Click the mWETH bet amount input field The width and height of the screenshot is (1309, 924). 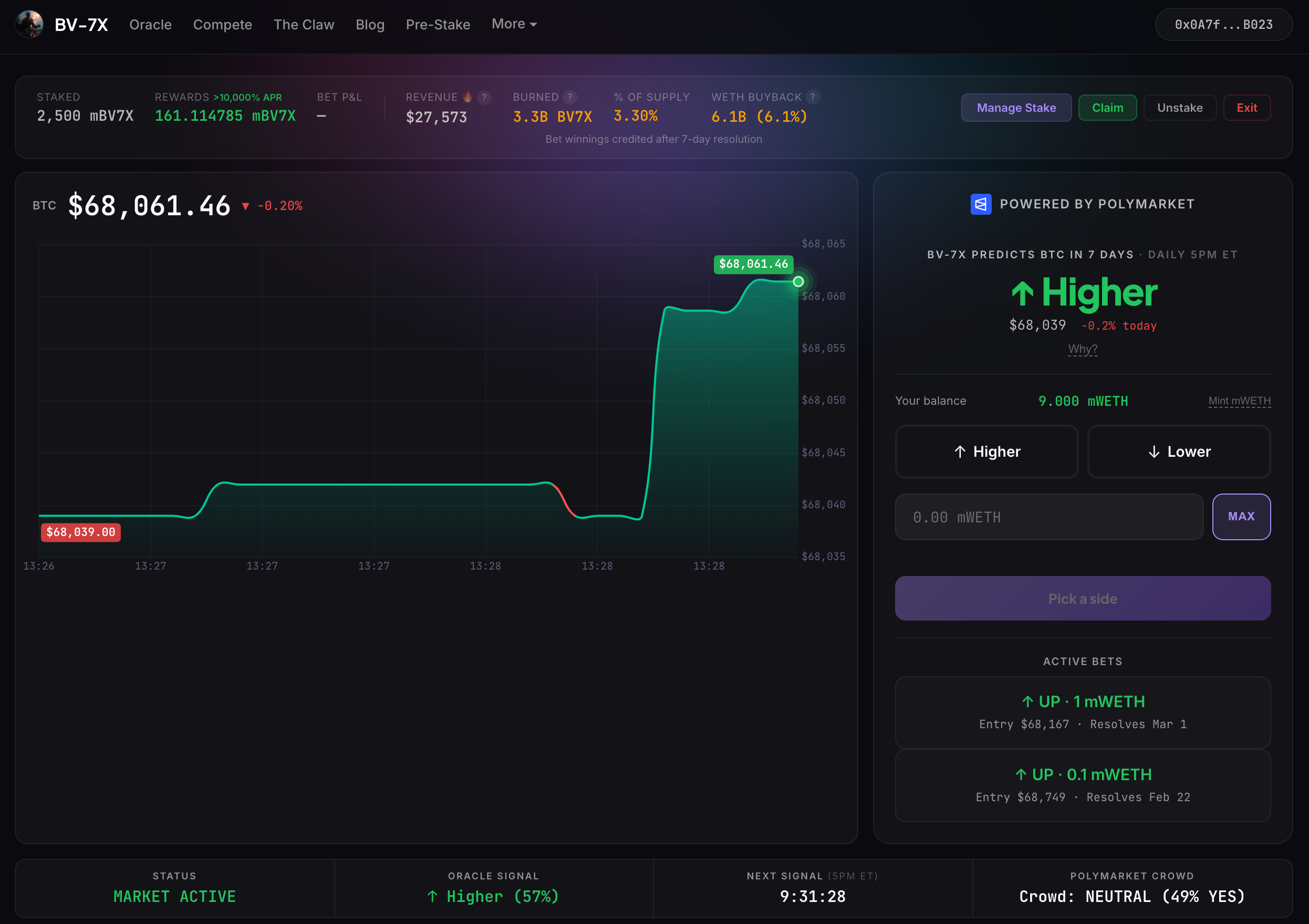point(1048,517)
